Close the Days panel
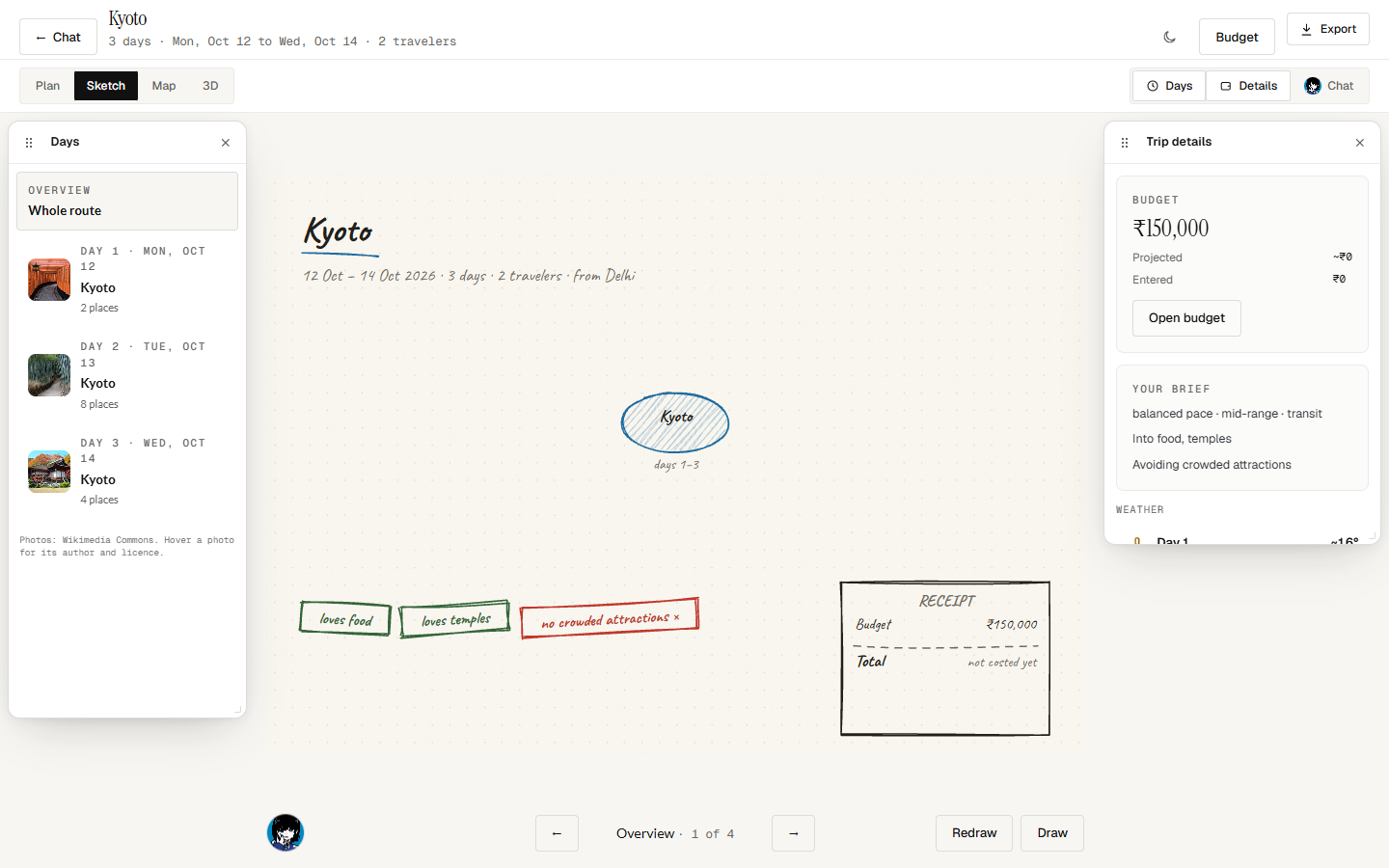This screenshot has height=868, width=1389. tap(226, 143)
